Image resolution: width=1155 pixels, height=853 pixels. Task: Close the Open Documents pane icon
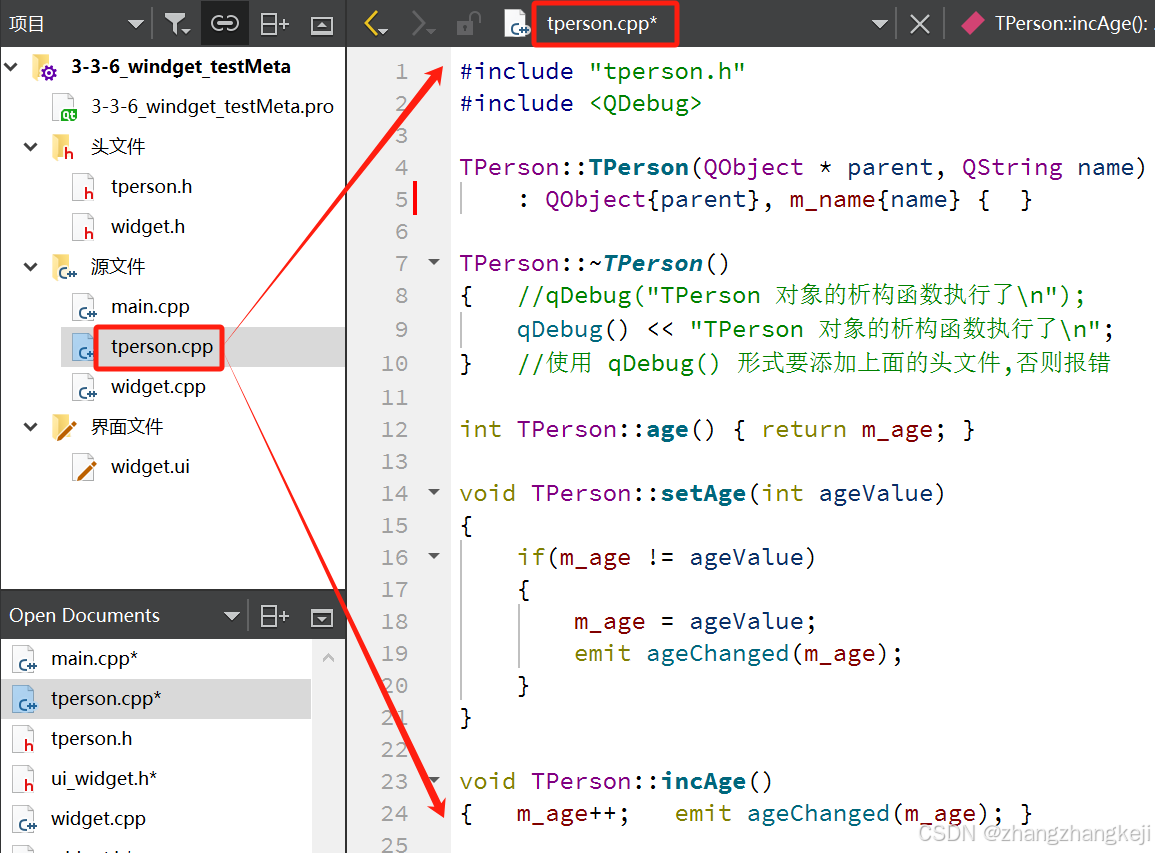322,617
